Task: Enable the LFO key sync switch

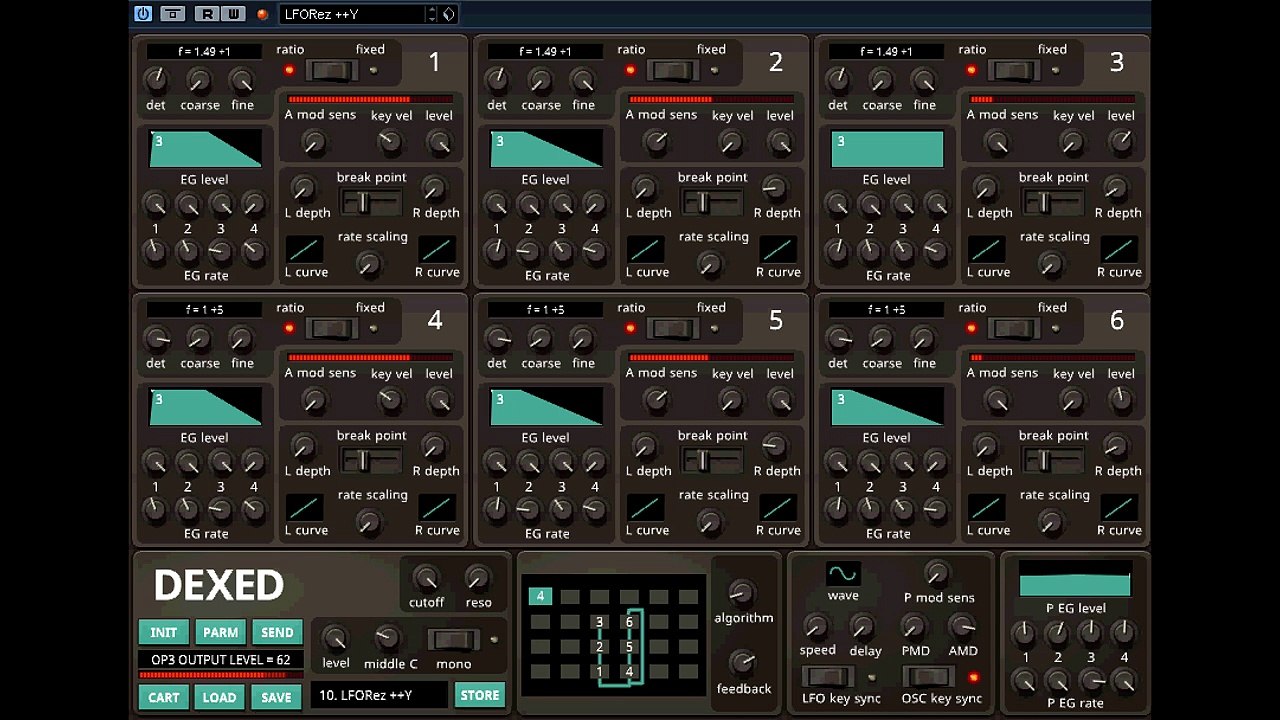Action: click(826, 677)
